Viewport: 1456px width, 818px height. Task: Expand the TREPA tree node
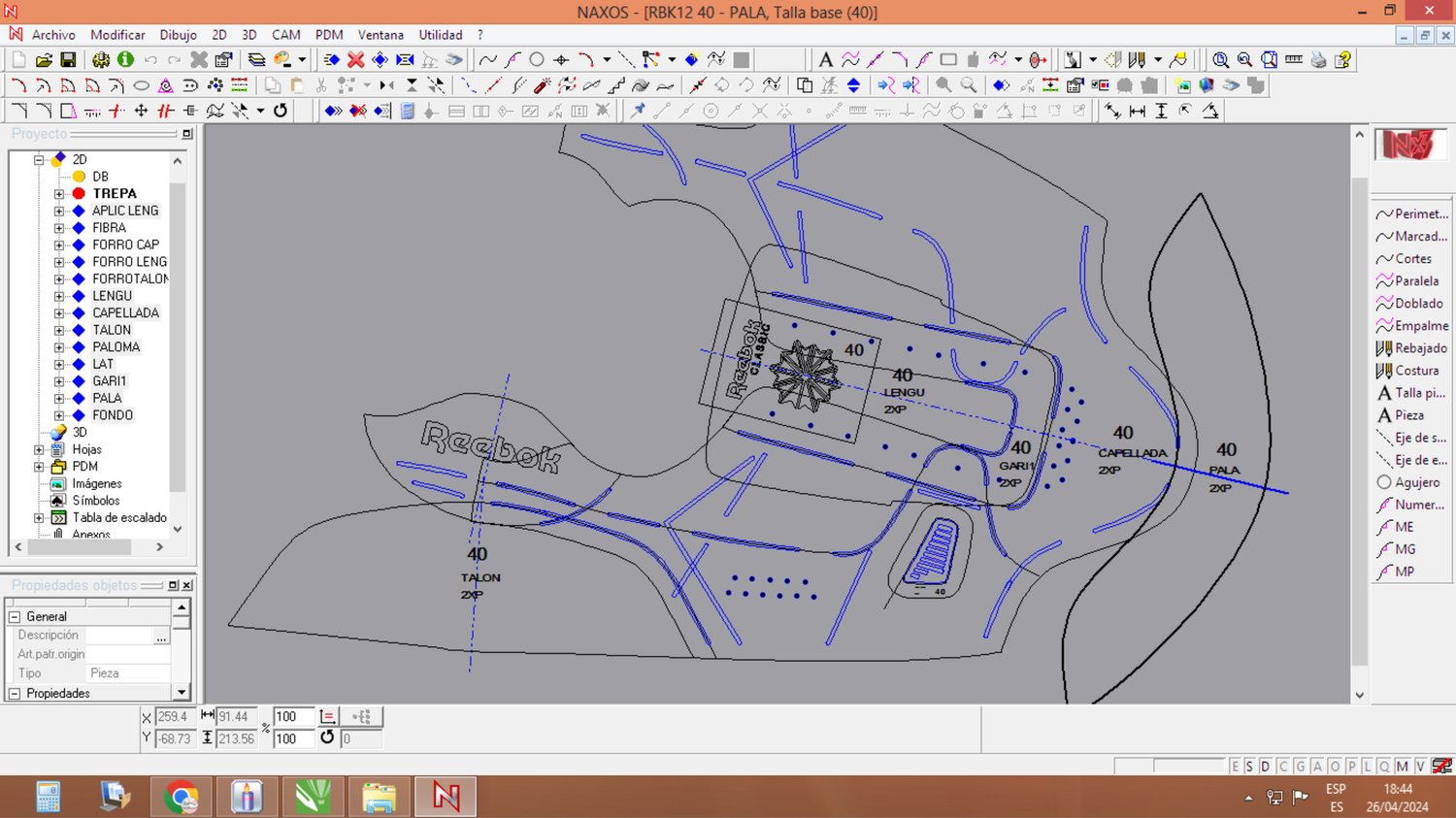59,194
